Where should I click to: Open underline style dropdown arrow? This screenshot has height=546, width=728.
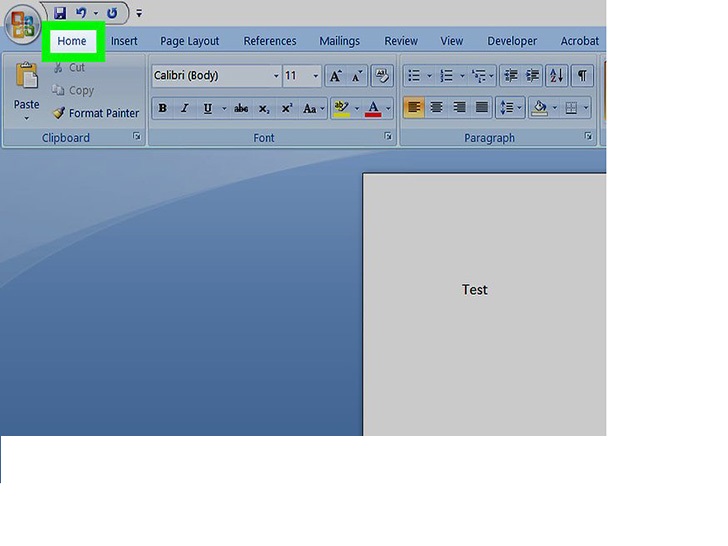pyautogui.click(x=224, y=109)
